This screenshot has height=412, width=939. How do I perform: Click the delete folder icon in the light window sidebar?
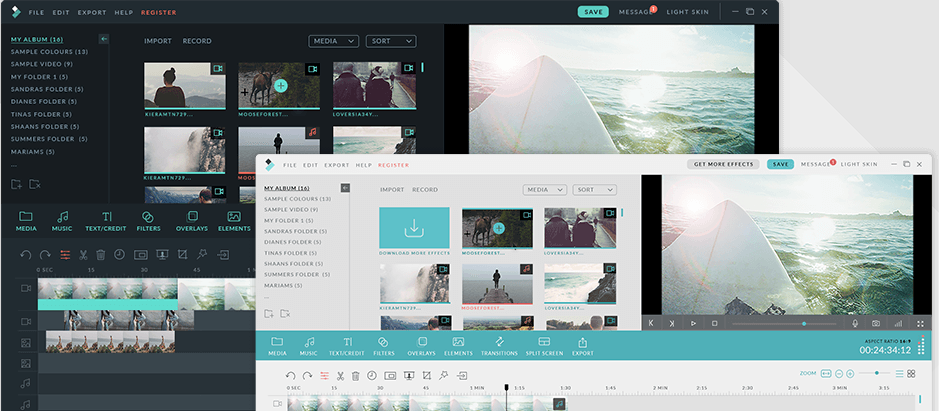[x=286, y=313]
